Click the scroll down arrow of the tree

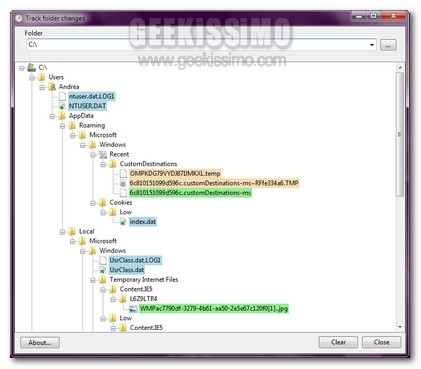click(400, 327)
